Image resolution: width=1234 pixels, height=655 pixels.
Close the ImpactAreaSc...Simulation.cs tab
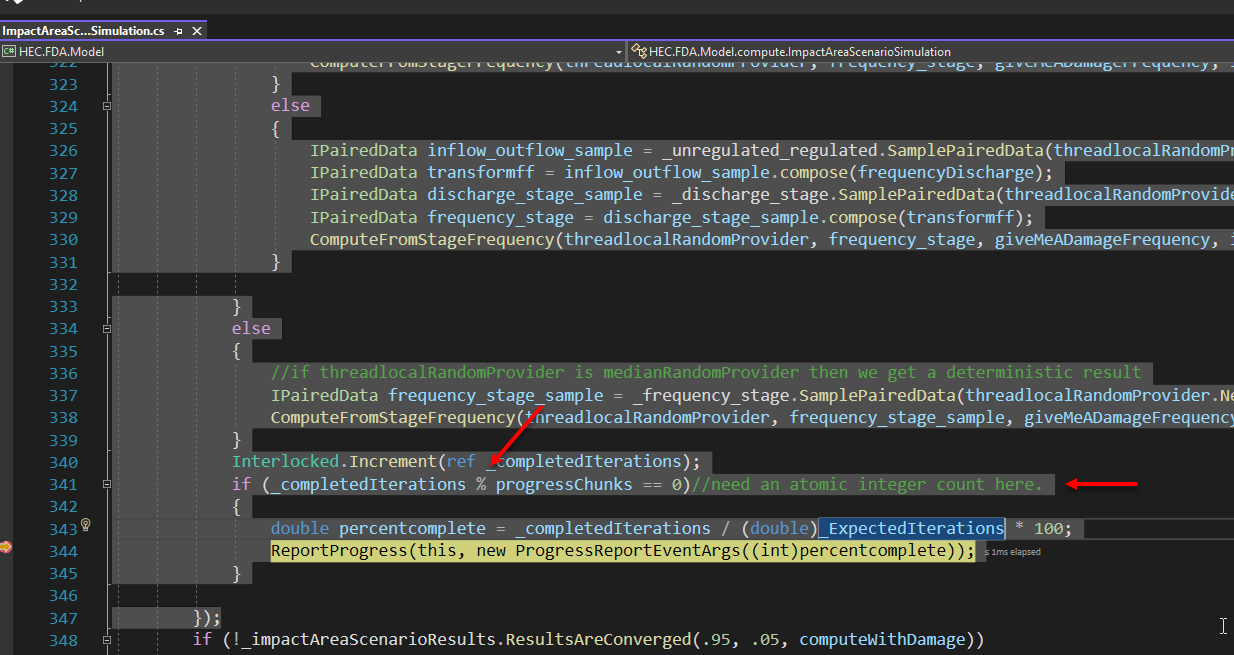(x=196, y=30)
